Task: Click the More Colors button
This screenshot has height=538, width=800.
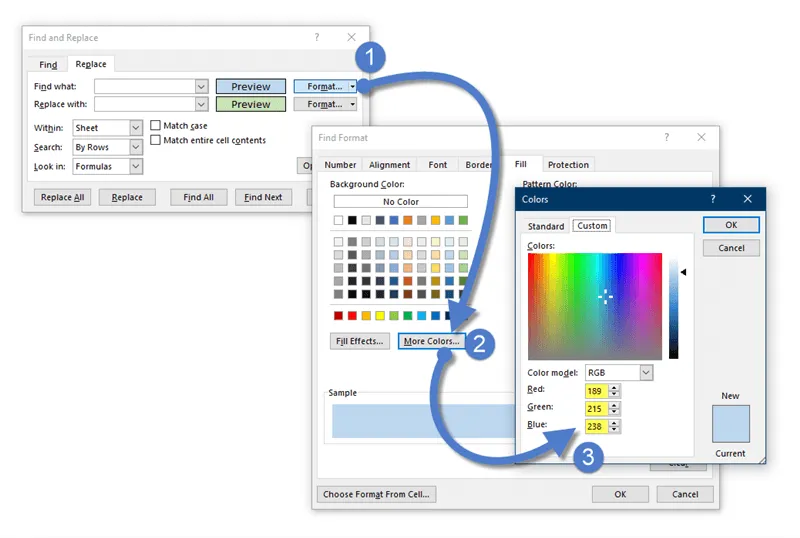Action: (431, 341)
